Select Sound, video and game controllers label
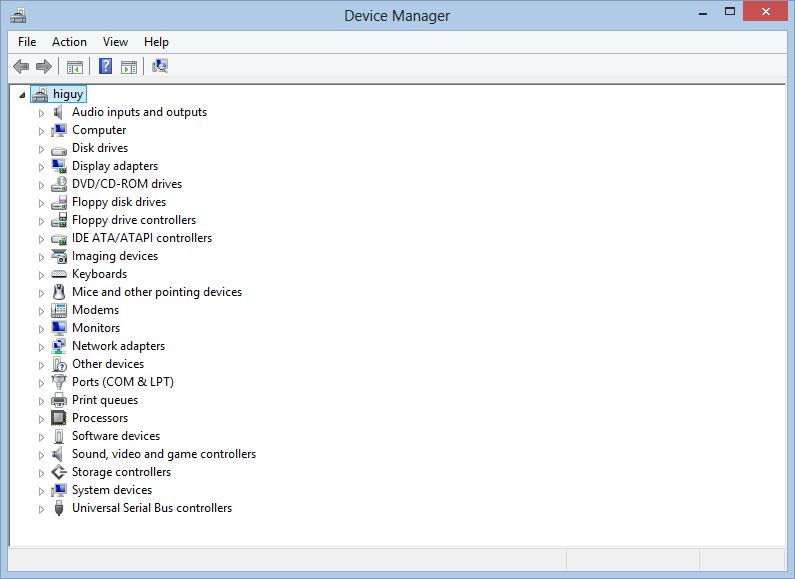Viewport: 795px width, 579px height. [x=164, y=454]
